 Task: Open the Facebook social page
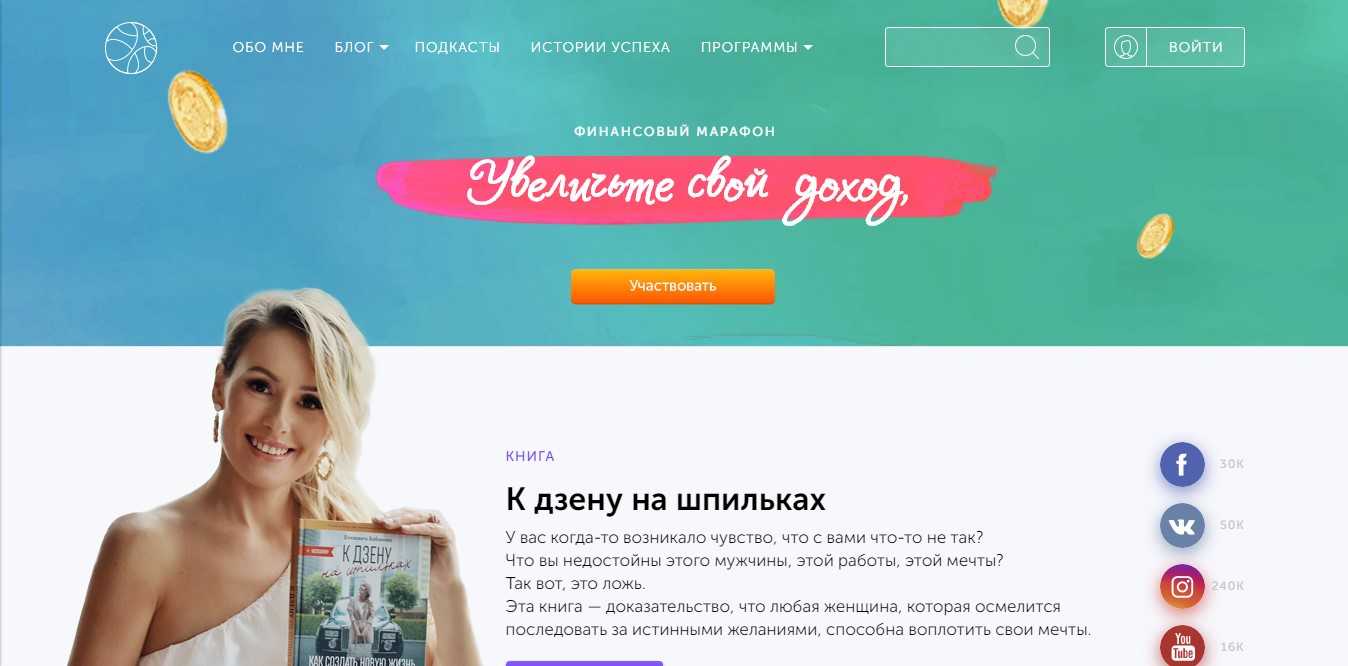1182,464
